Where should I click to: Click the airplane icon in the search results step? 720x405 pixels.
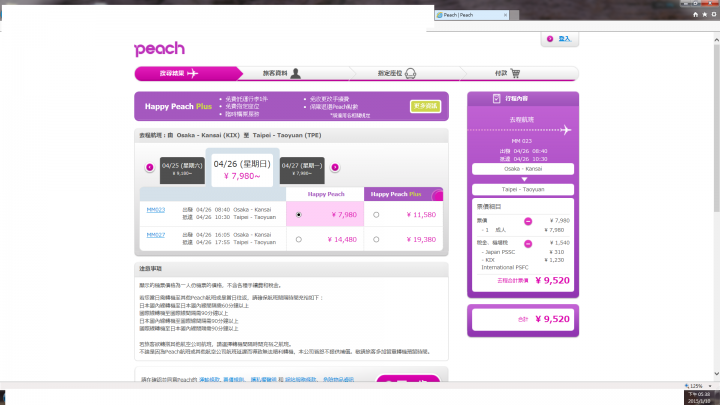coord(193,73)
